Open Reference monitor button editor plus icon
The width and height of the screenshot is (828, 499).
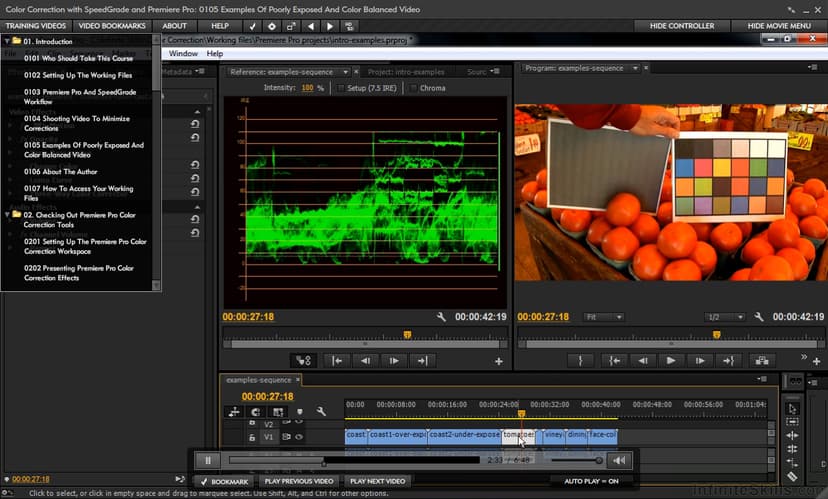tap(498, 362)
